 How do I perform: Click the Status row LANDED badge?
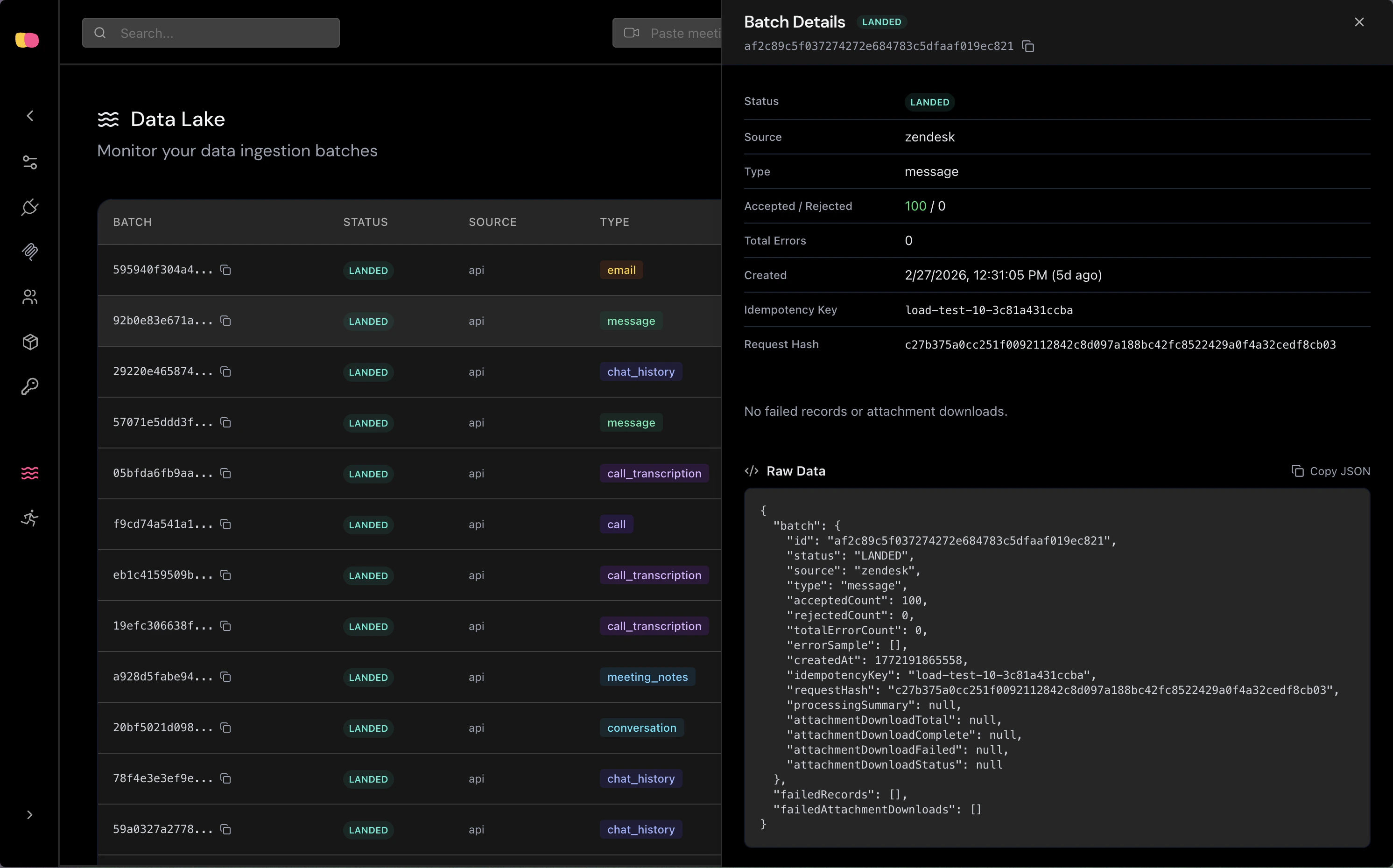click(929, 102)
